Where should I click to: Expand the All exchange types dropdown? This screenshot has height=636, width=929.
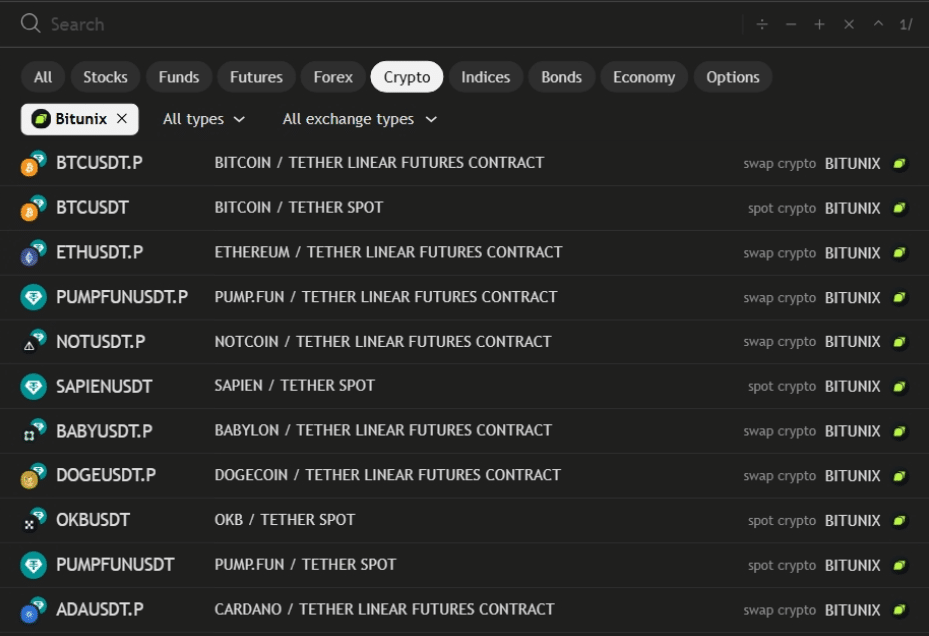[x=360, y=119]
